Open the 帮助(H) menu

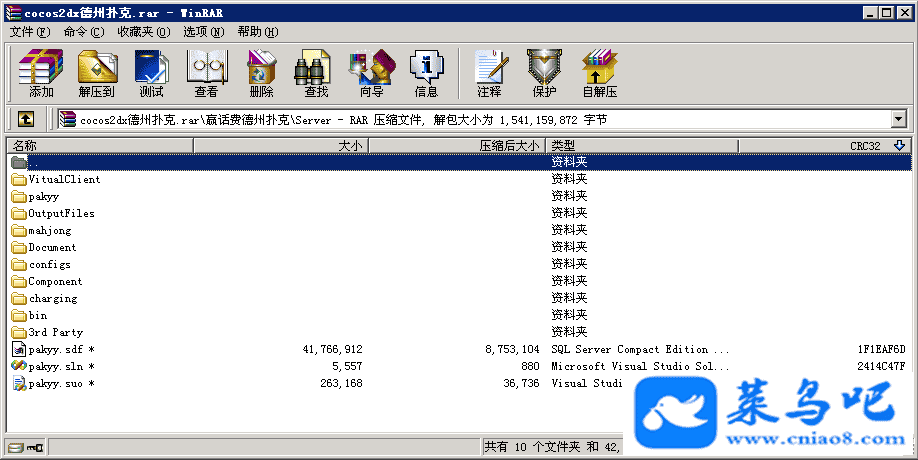click(258, 32)
